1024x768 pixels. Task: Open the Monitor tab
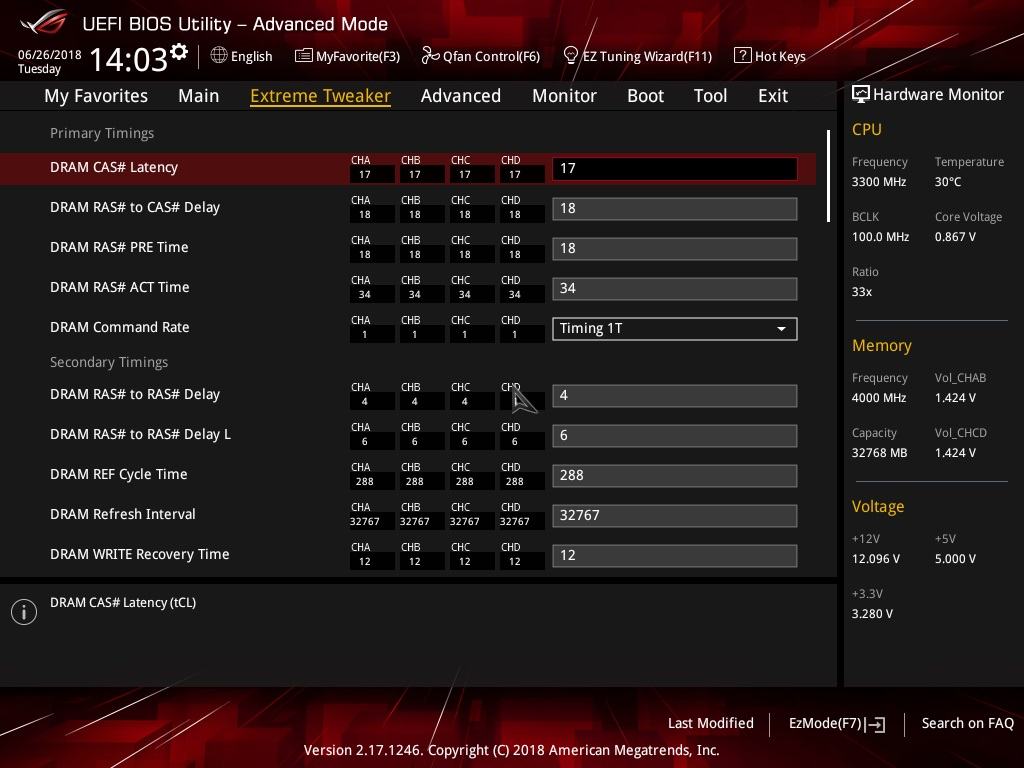coord(564,96)
